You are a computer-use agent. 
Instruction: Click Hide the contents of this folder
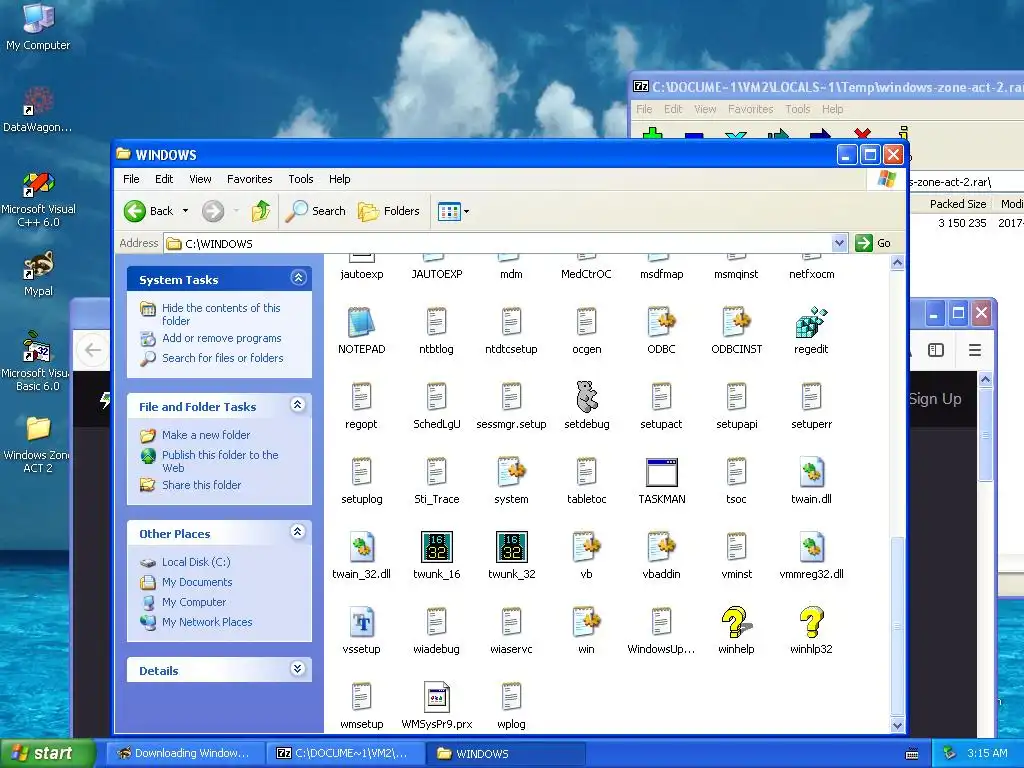pyautogui.click(x=221, y=314)
